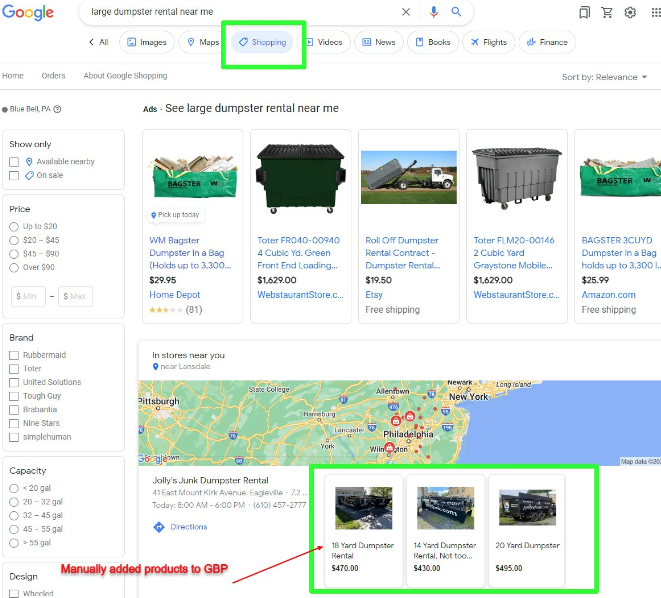
Task: Select the 20 – 32 gal capacity option
Action: (14, 502)
